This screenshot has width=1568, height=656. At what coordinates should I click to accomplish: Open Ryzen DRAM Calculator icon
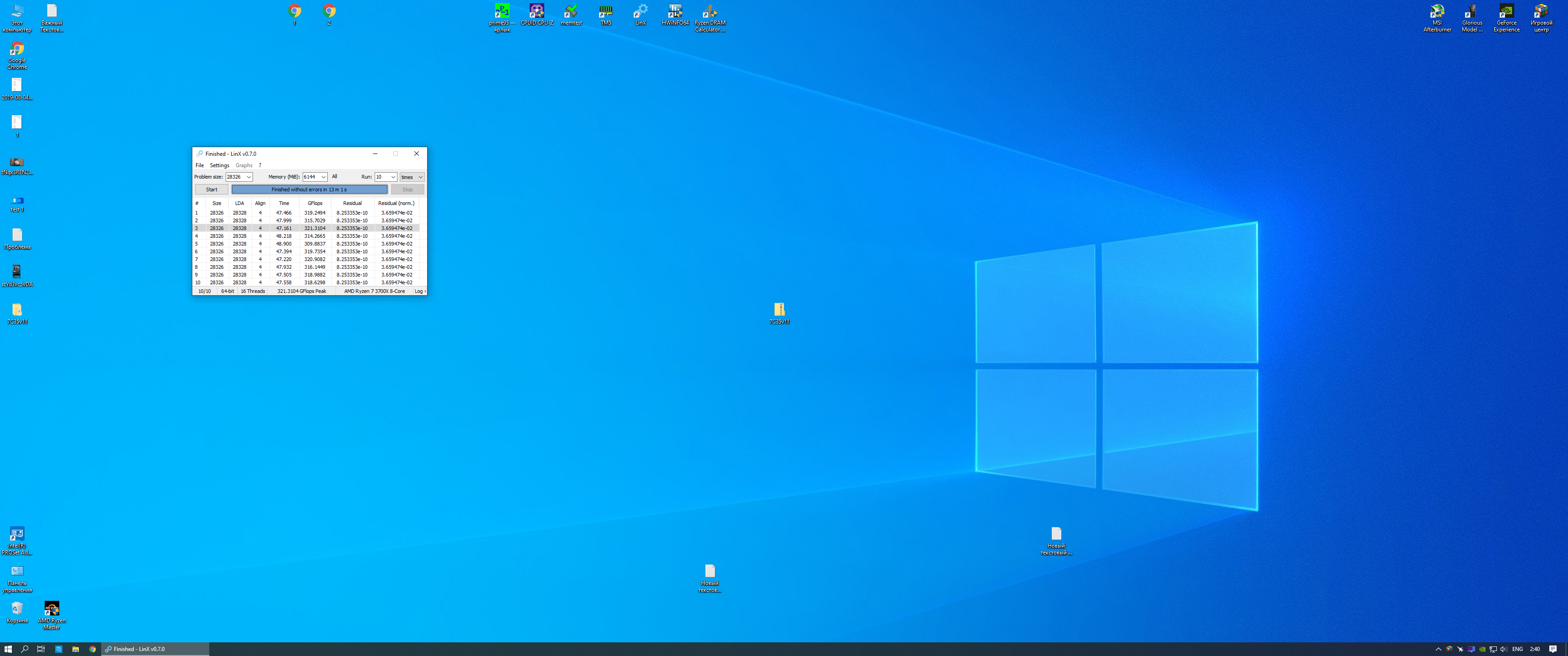710,12
